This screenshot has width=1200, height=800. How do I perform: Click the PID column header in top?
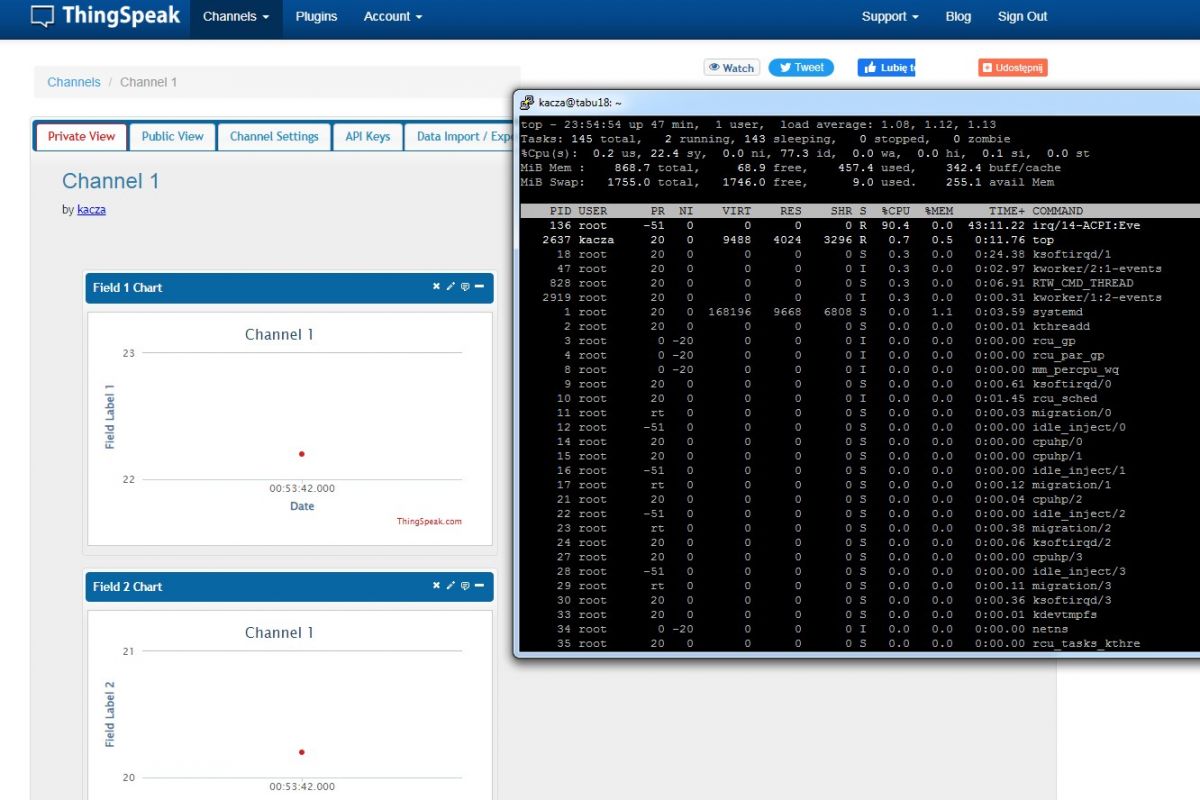(x=560, y=211)
